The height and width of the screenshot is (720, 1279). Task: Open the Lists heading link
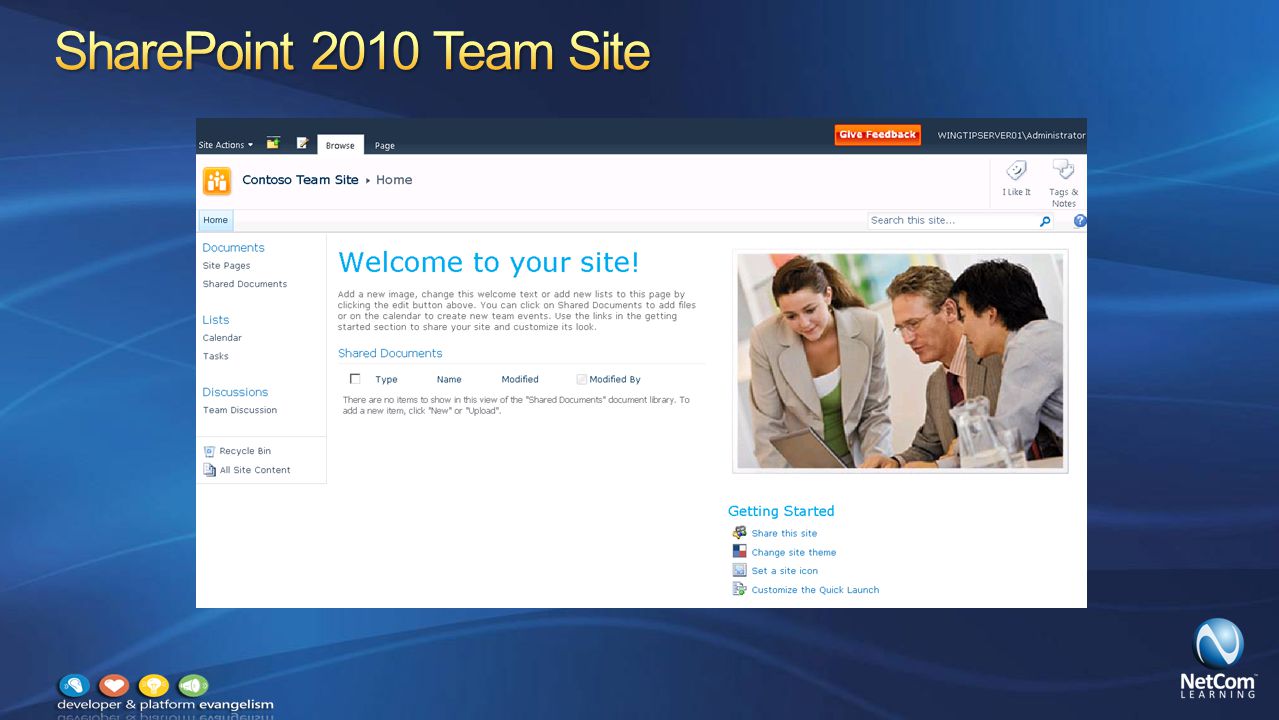click(x=215, y=320)
